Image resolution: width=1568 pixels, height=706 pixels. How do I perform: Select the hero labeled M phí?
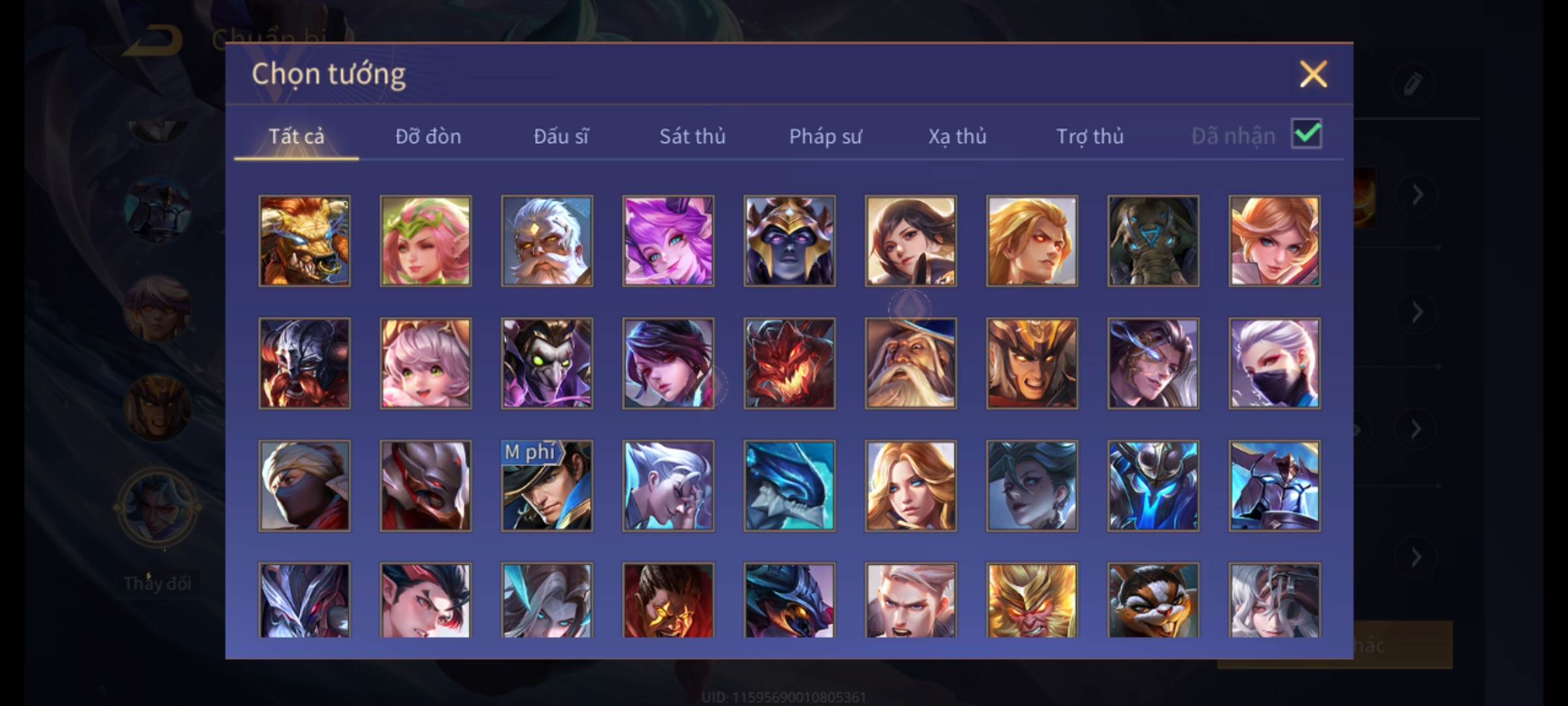547,486
